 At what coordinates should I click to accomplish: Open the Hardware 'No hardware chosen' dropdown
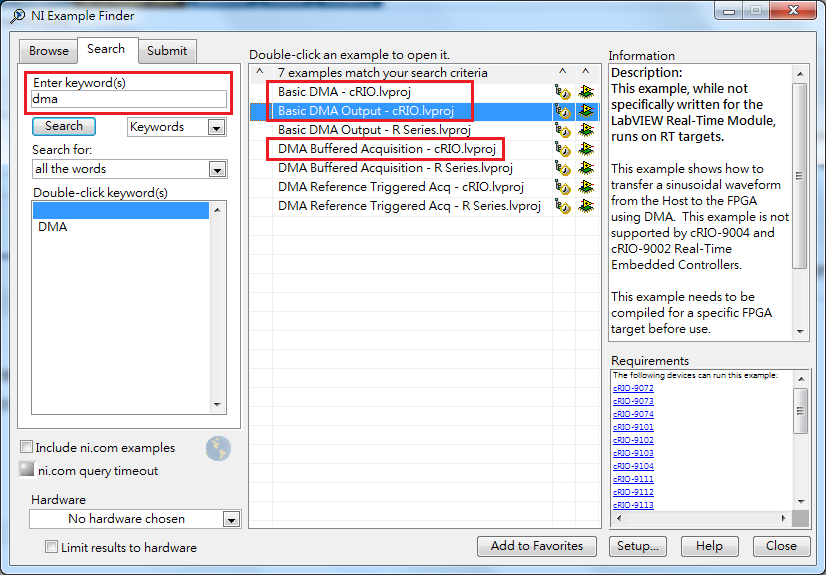point(231,520)
